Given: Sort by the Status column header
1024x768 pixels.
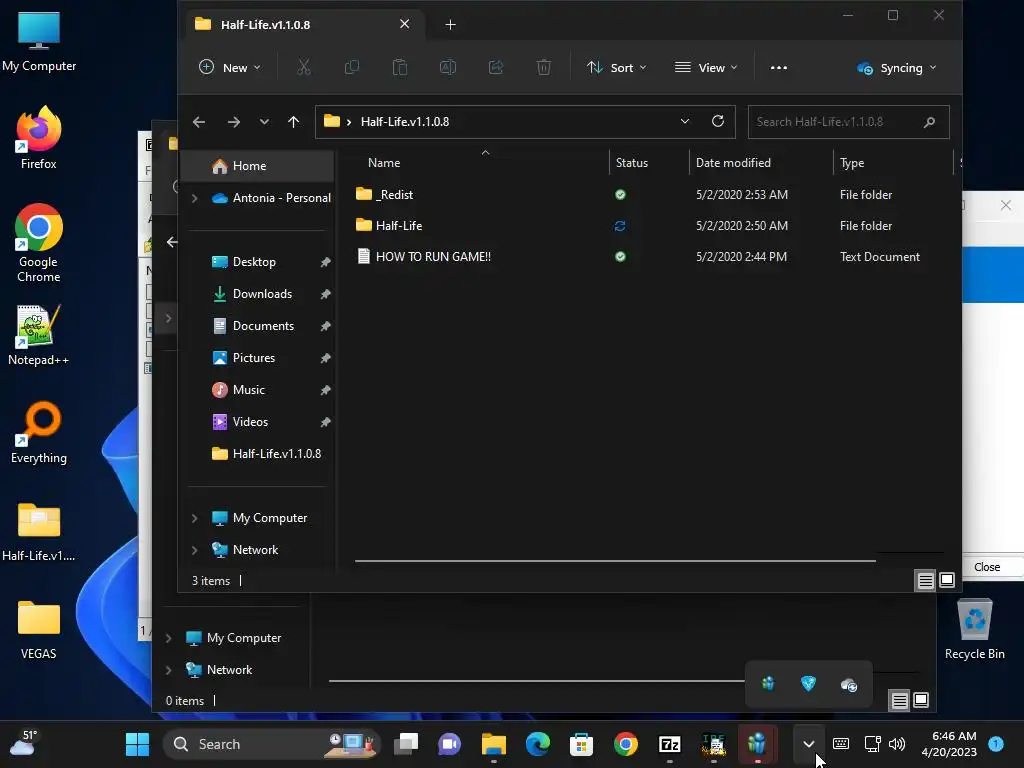Looking at the screenshot, I should point(632,163).
